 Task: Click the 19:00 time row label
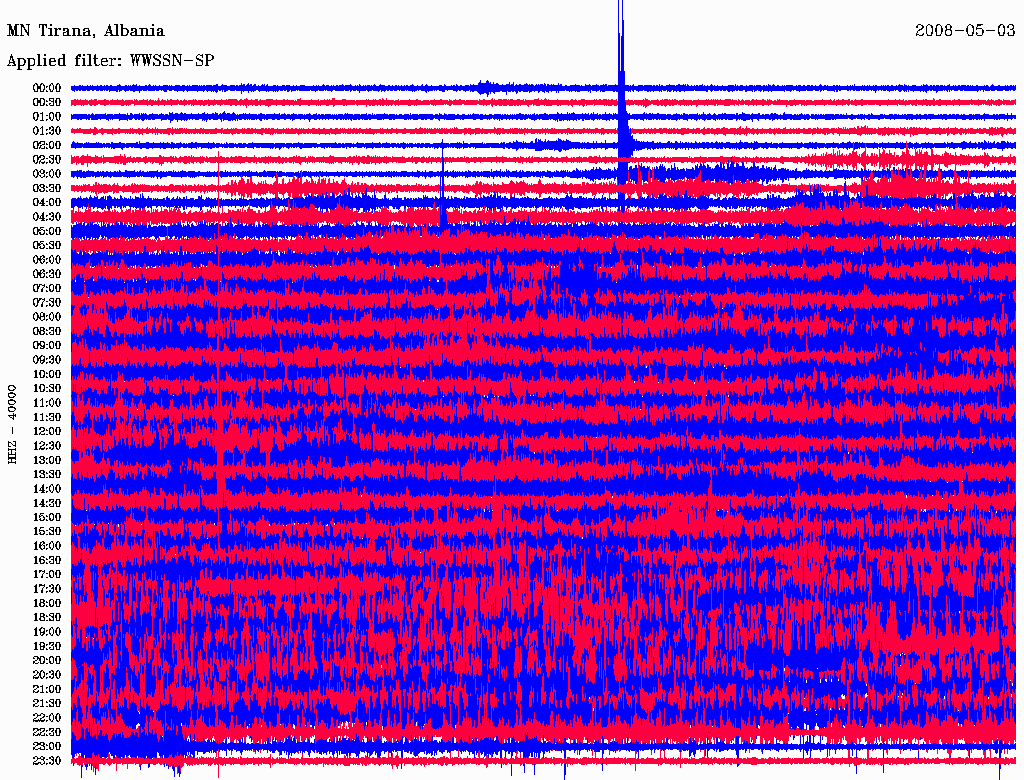[47, 632]
